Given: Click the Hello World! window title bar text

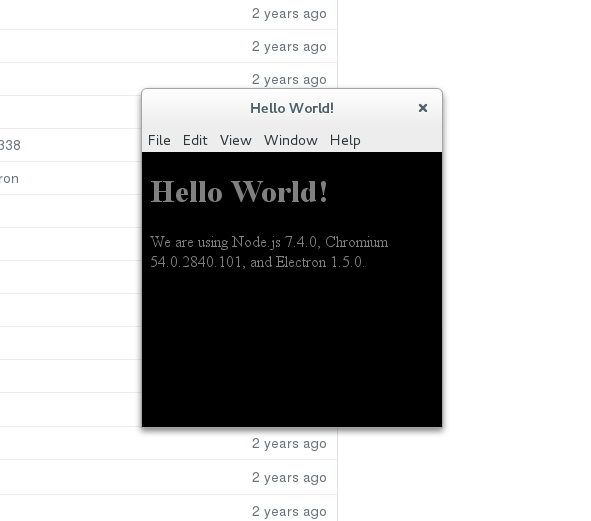Looking at the screenshot, I should (x=292, y=108).
